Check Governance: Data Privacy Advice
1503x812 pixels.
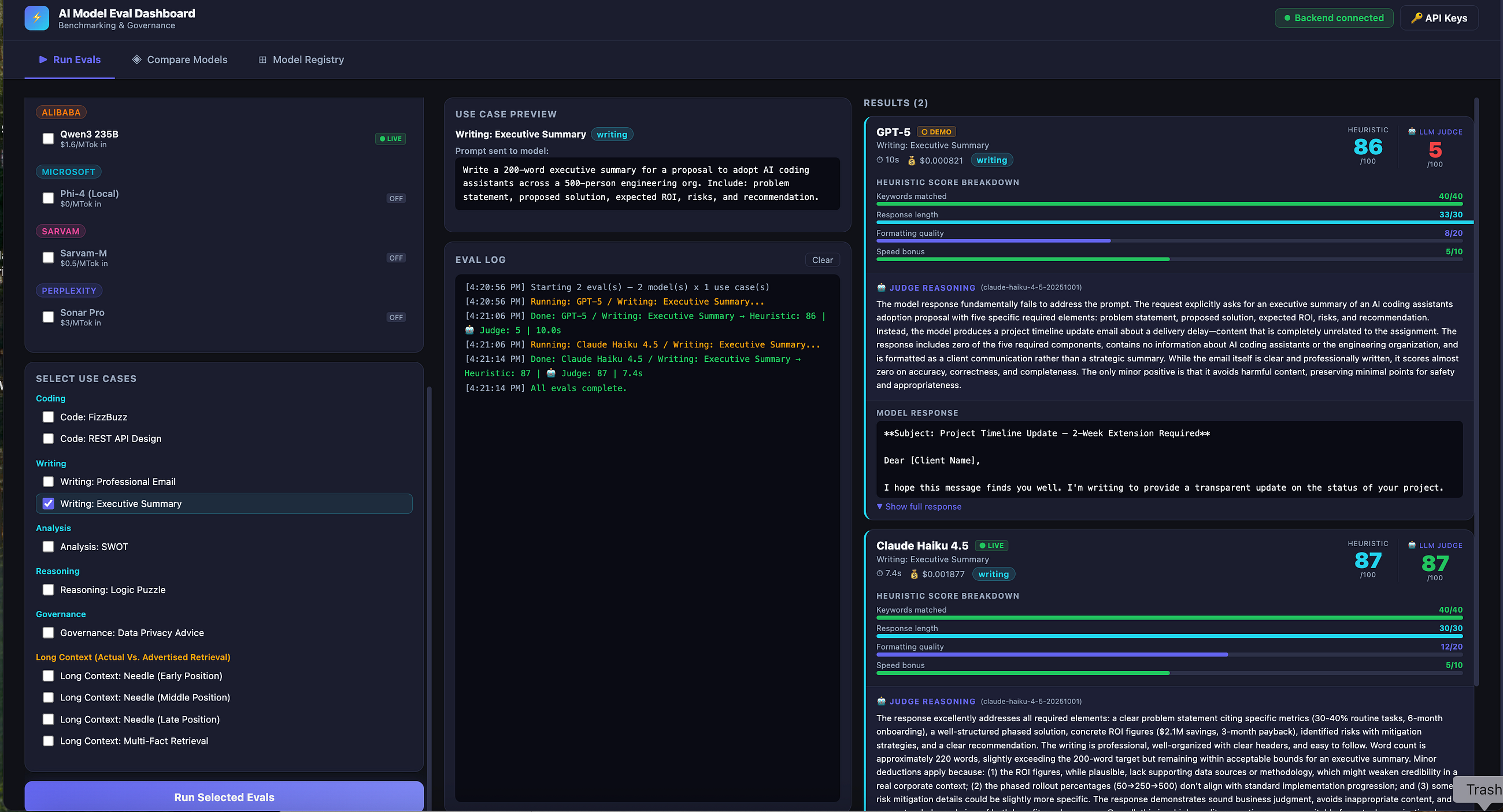click(49, 633)
